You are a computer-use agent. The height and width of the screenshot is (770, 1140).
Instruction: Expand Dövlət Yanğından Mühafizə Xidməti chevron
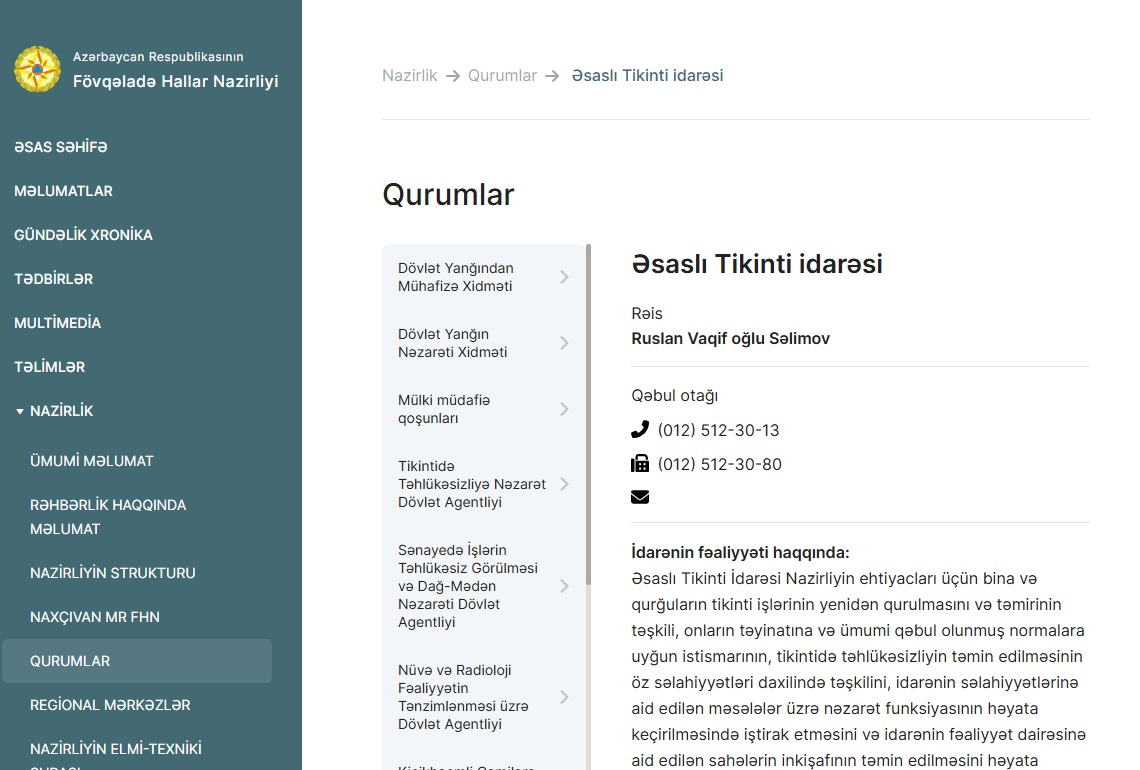click(564, 277)
